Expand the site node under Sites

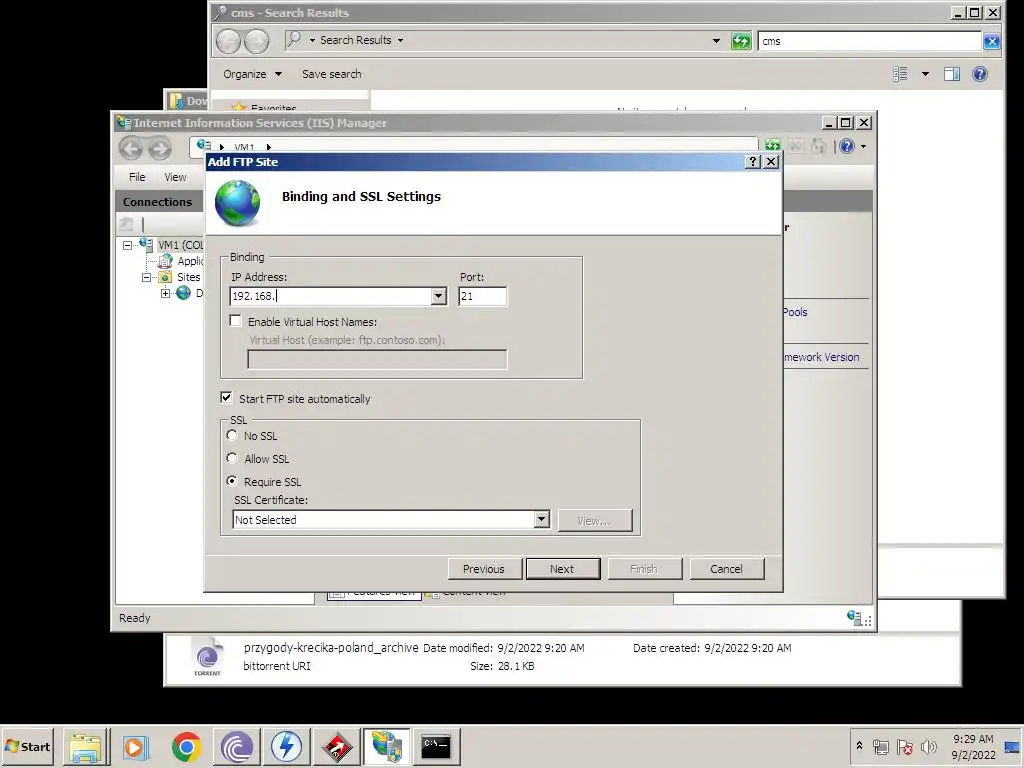point(165,293)
